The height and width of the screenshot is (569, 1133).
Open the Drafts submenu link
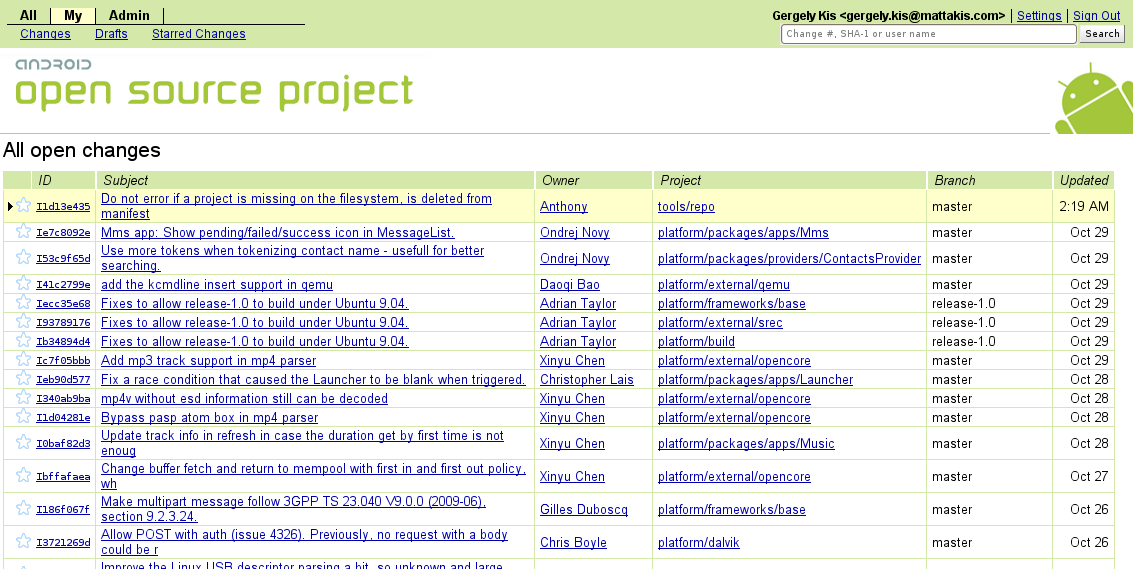pos(111,34)
